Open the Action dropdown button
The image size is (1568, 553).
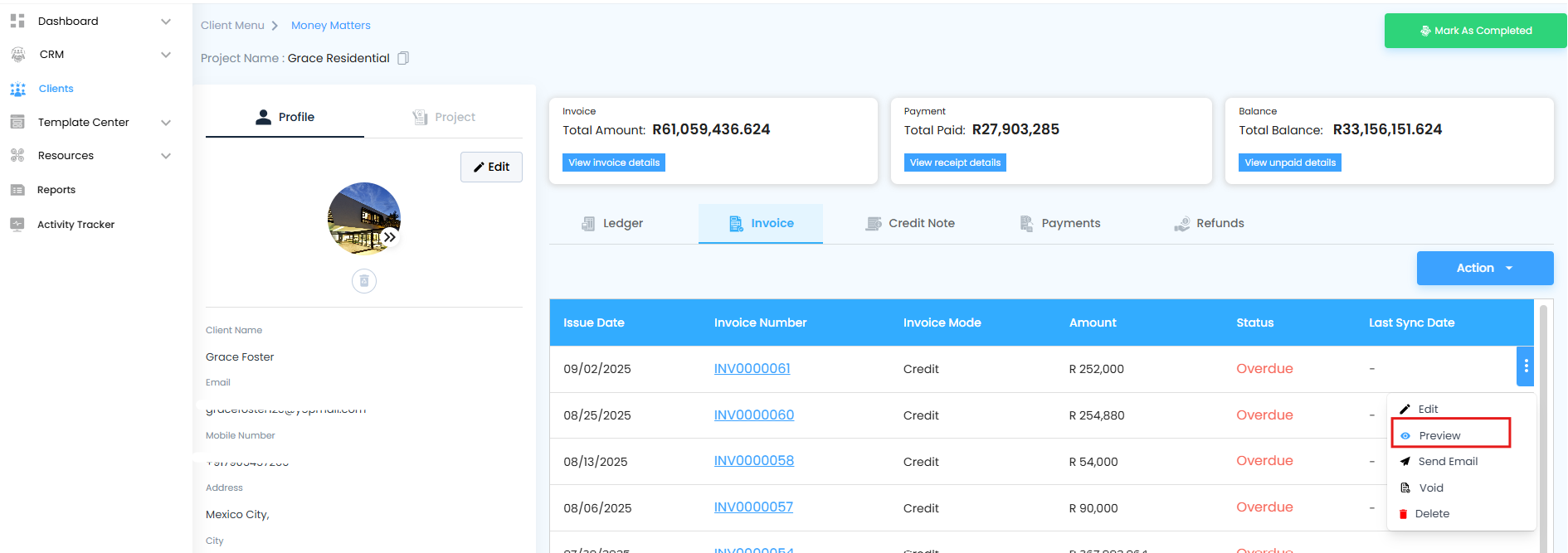coord(1484,268)
